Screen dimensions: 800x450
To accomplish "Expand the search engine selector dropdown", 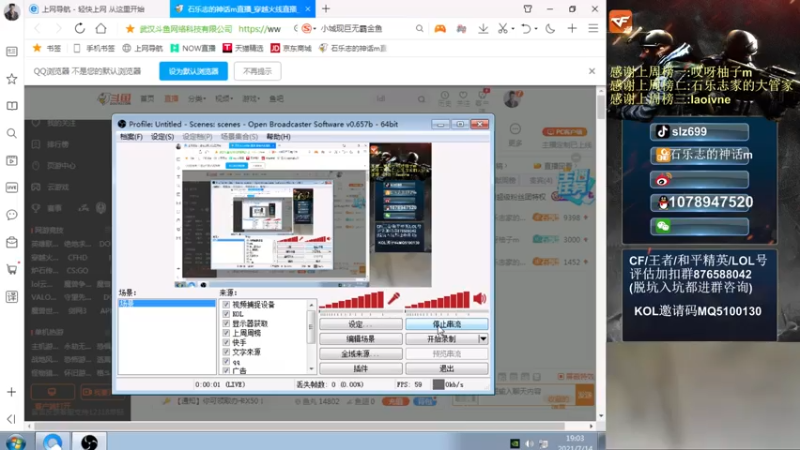I will (314, 29).
